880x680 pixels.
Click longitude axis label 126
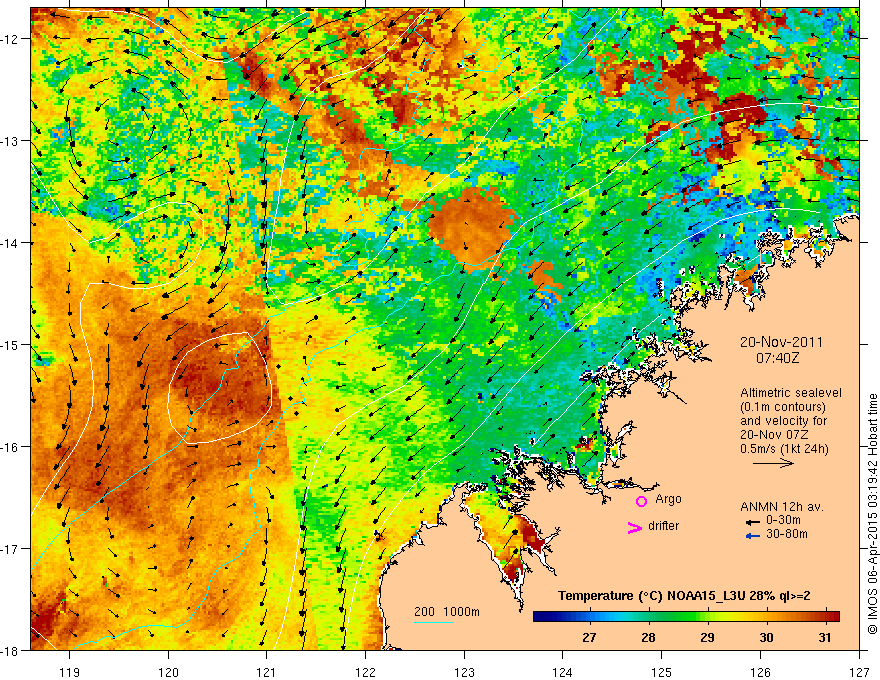(x=760, y=672)
